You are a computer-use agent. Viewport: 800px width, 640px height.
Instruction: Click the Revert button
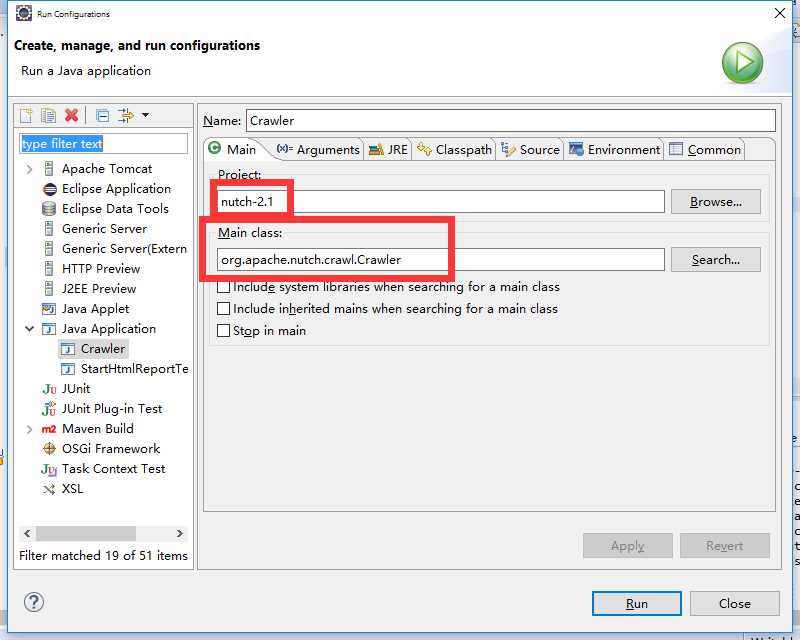tap(724, 546)
